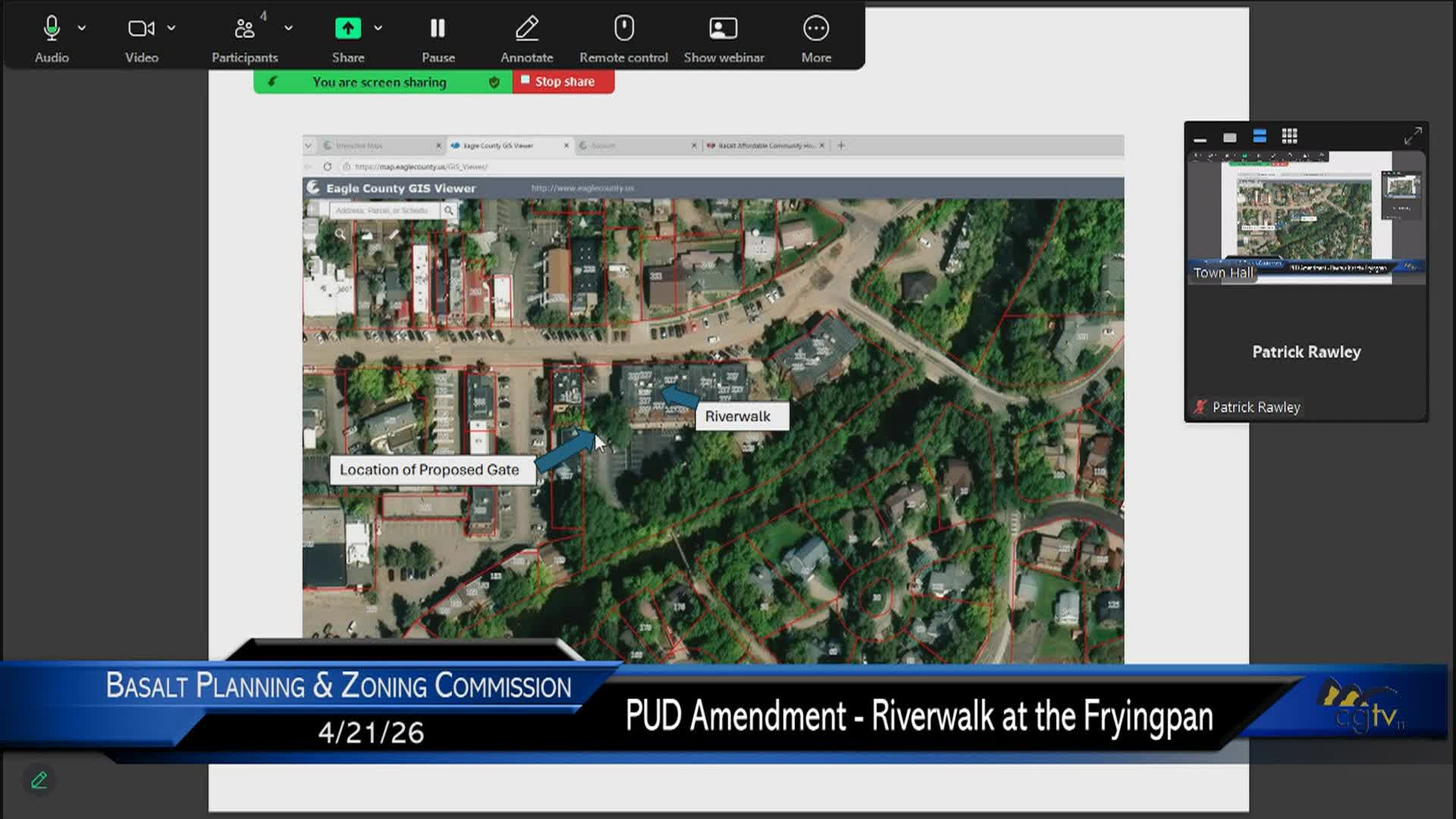1456x819 pixels.
Task: Open the More options ellipsis icon
Action: (815, 27)
